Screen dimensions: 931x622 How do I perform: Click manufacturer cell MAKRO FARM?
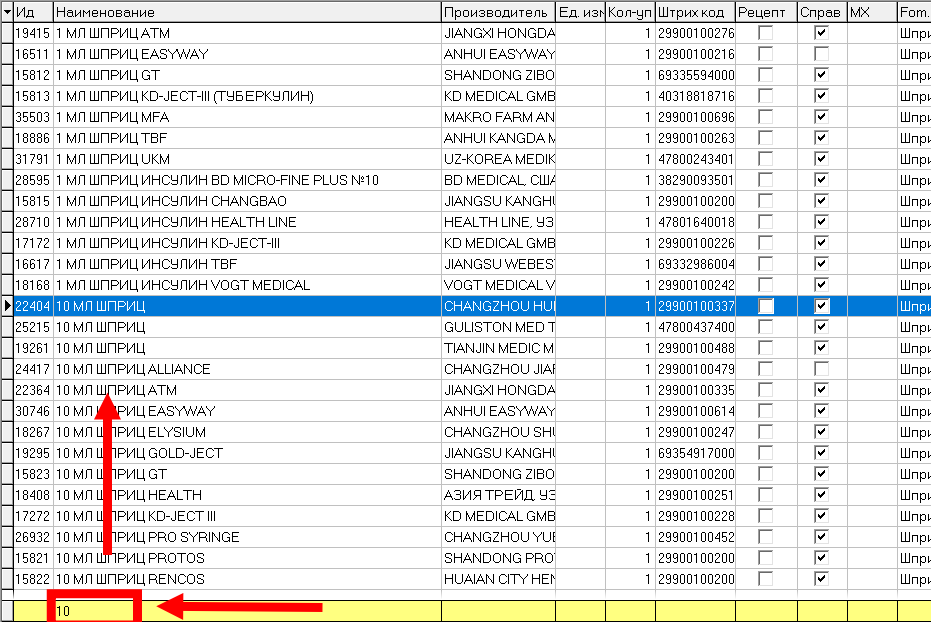[499, 117]
